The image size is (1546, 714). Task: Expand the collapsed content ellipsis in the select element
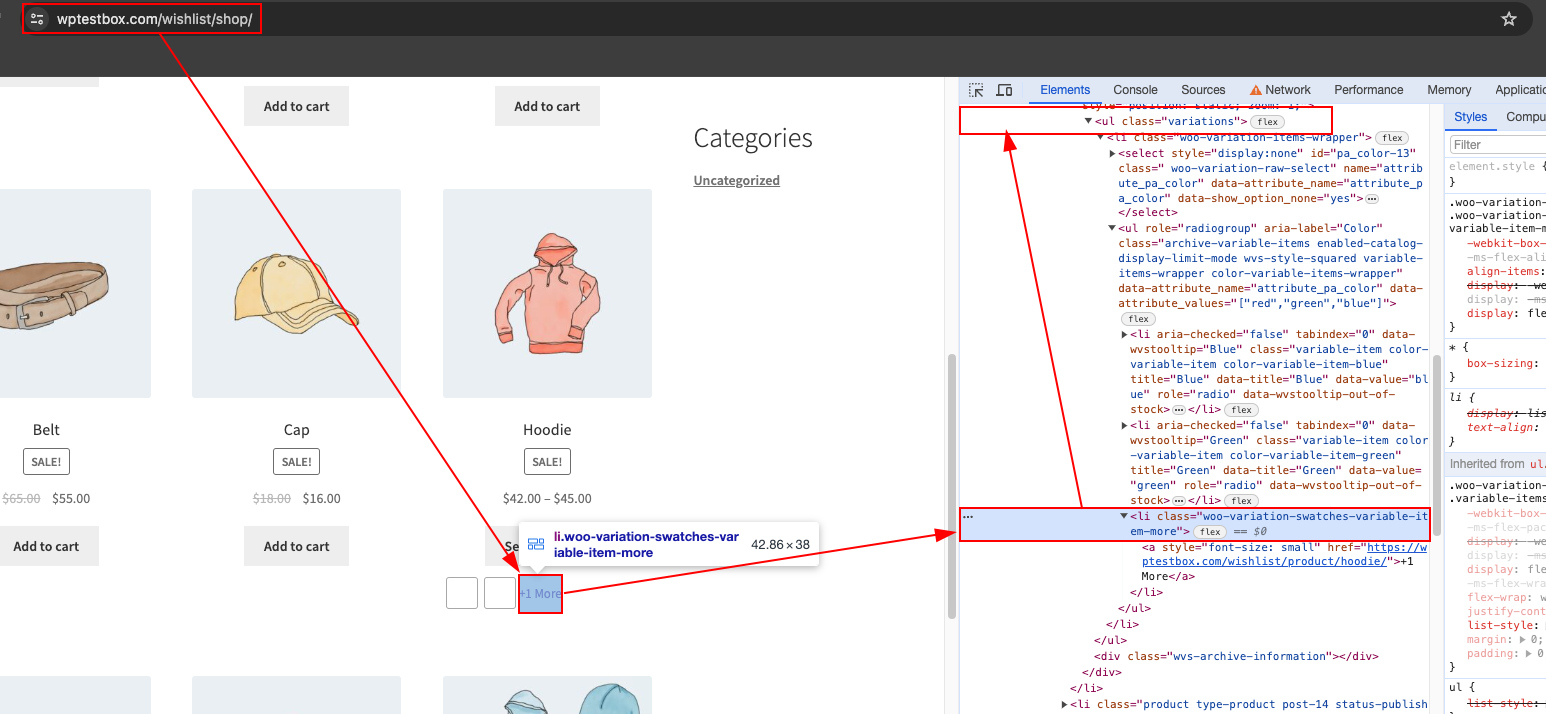point(1372,199)
